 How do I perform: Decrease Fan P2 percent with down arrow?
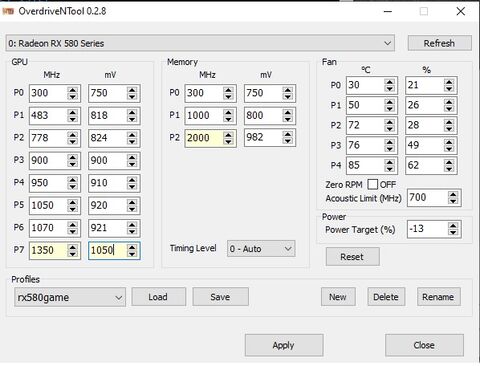click(449, 129)
